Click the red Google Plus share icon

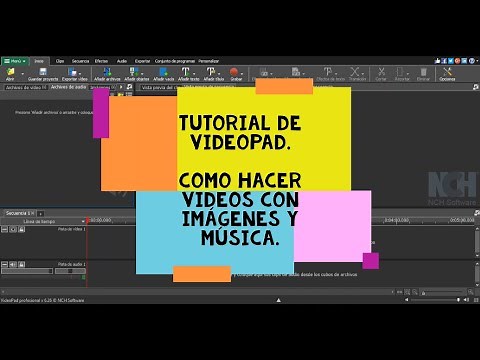click(457, 61)
